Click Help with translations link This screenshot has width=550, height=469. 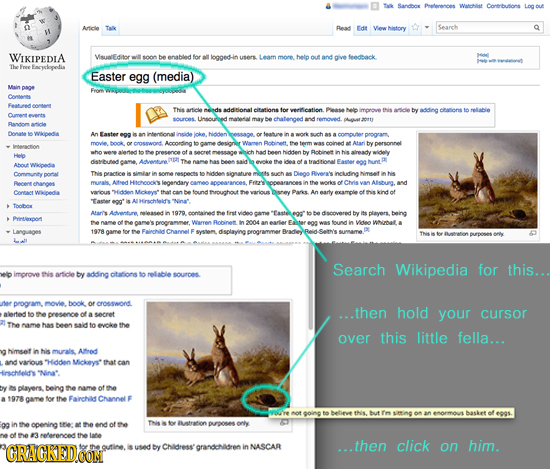[500, 60]
